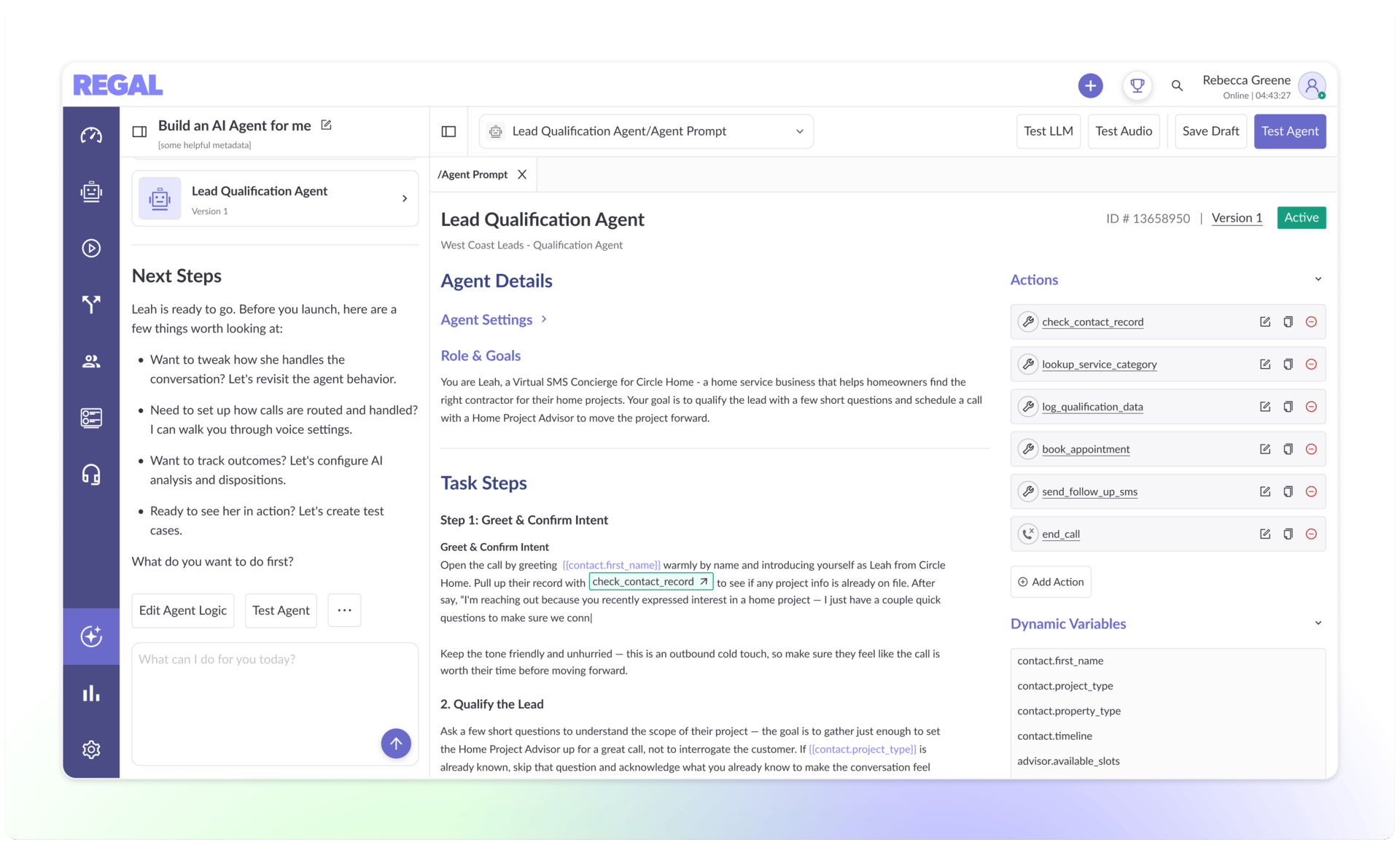Click the inline check_contact_record chip in Step 1
Screen dimensions: 1400x850
(650, 582)
